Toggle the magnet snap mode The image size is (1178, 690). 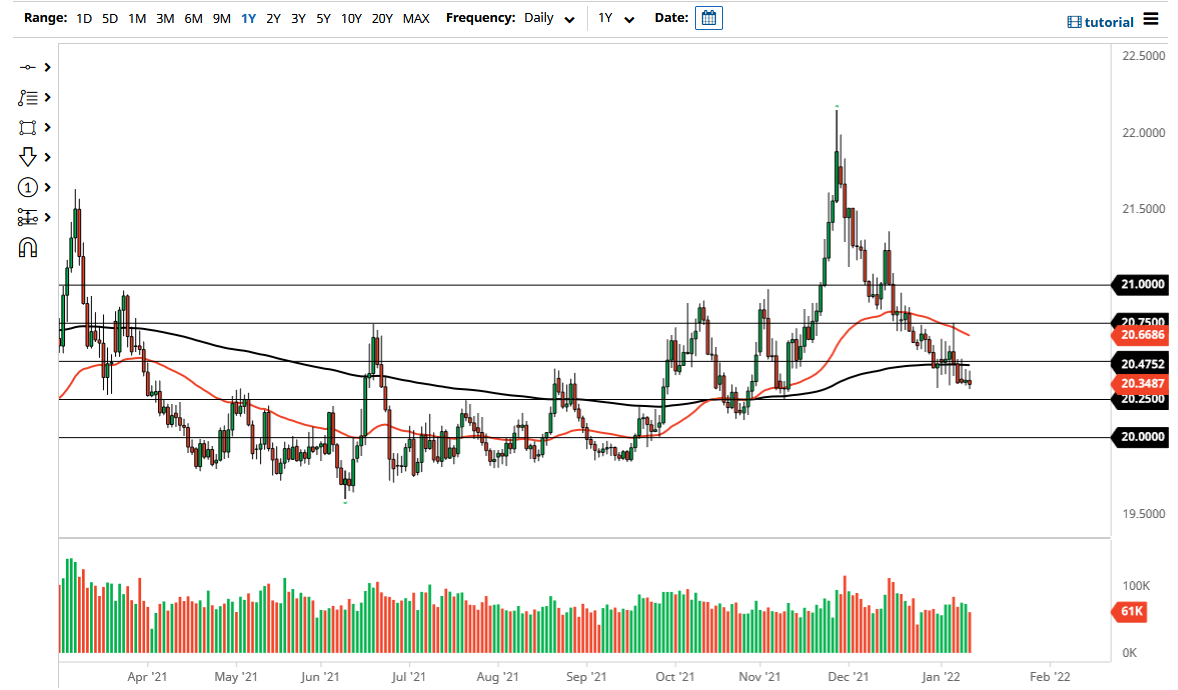tap(28, 247)
